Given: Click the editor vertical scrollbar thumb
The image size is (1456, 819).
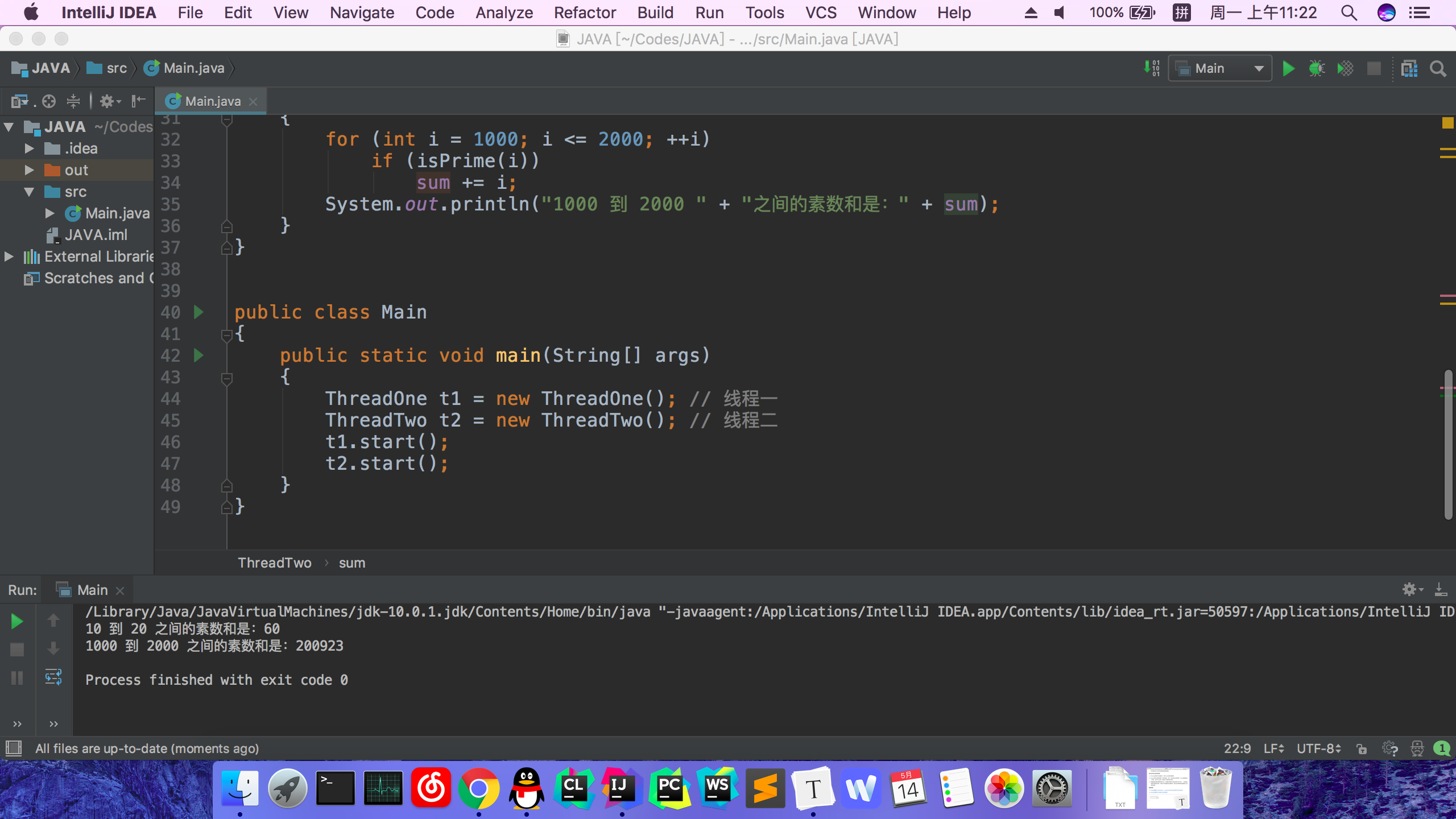Looking at the screenshot, I should [x=1449, y=444].
